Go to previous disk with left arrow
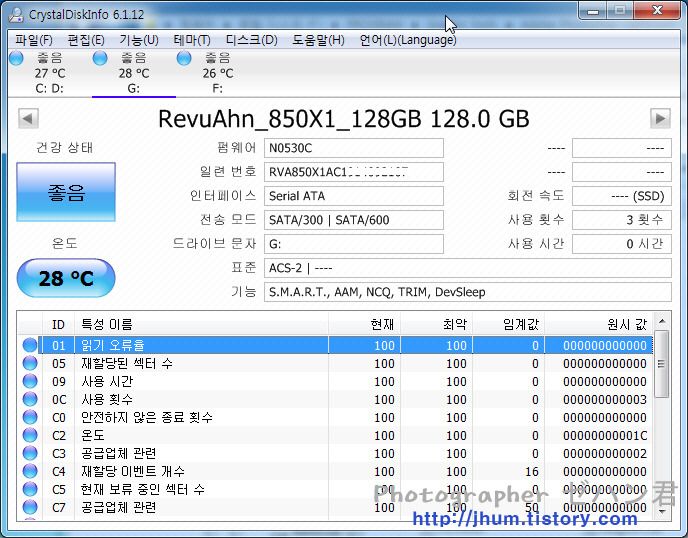Image resolution: width=688 pixels, height=538 pixels. tap(29, 118)
